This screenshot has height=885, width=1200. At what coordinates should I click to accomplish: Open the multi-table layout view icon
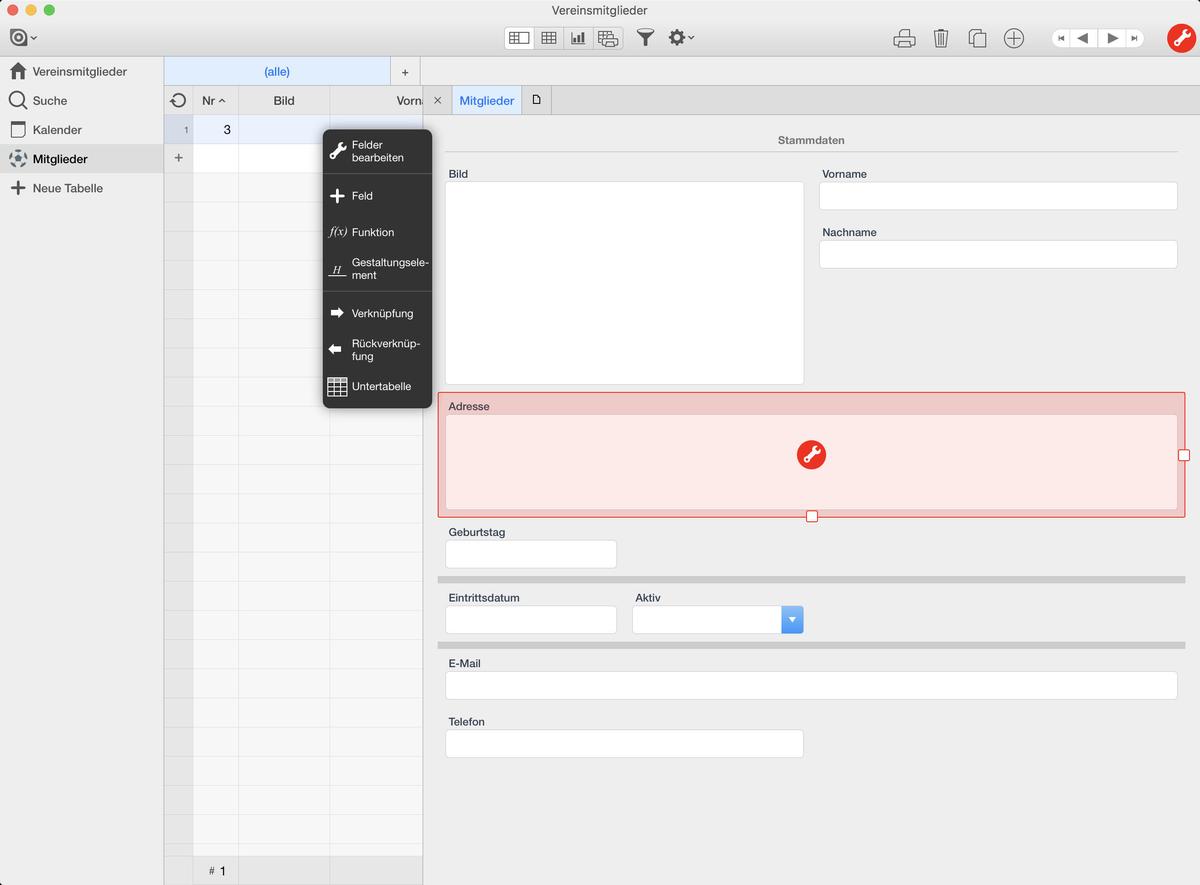(608, 38)
